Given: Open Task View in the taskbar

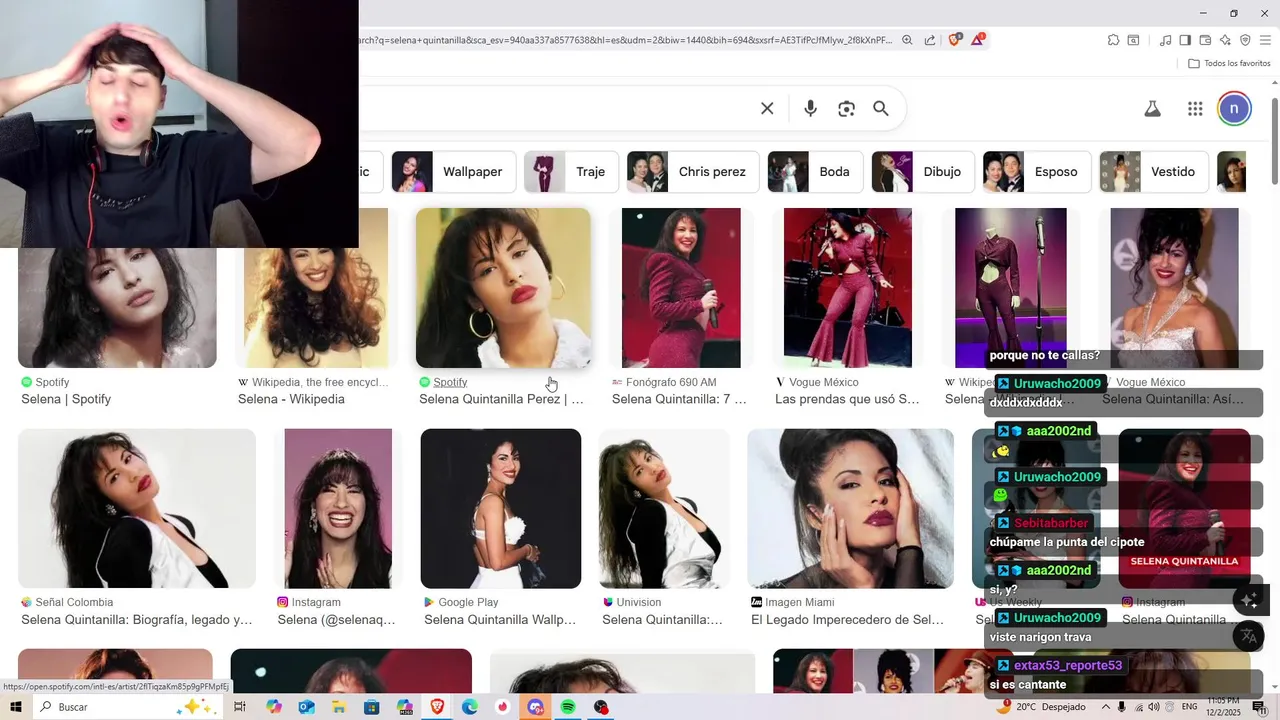Looking at the screenshot, I should [240, 707].
